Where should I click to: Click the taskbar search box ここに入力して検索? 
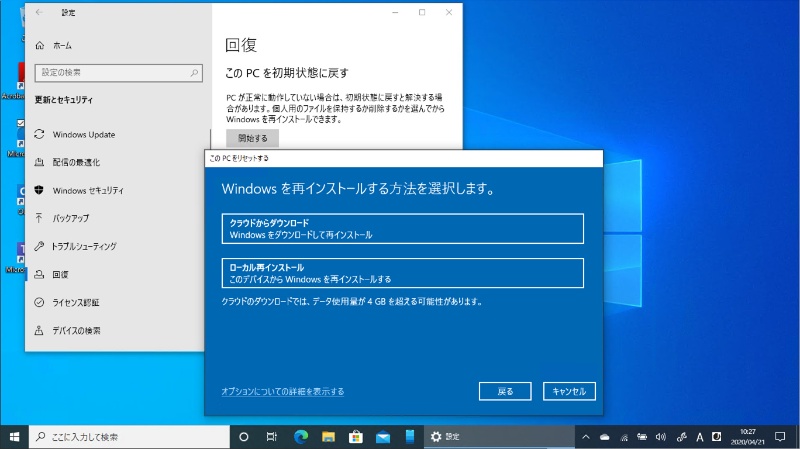pos(129,437)
